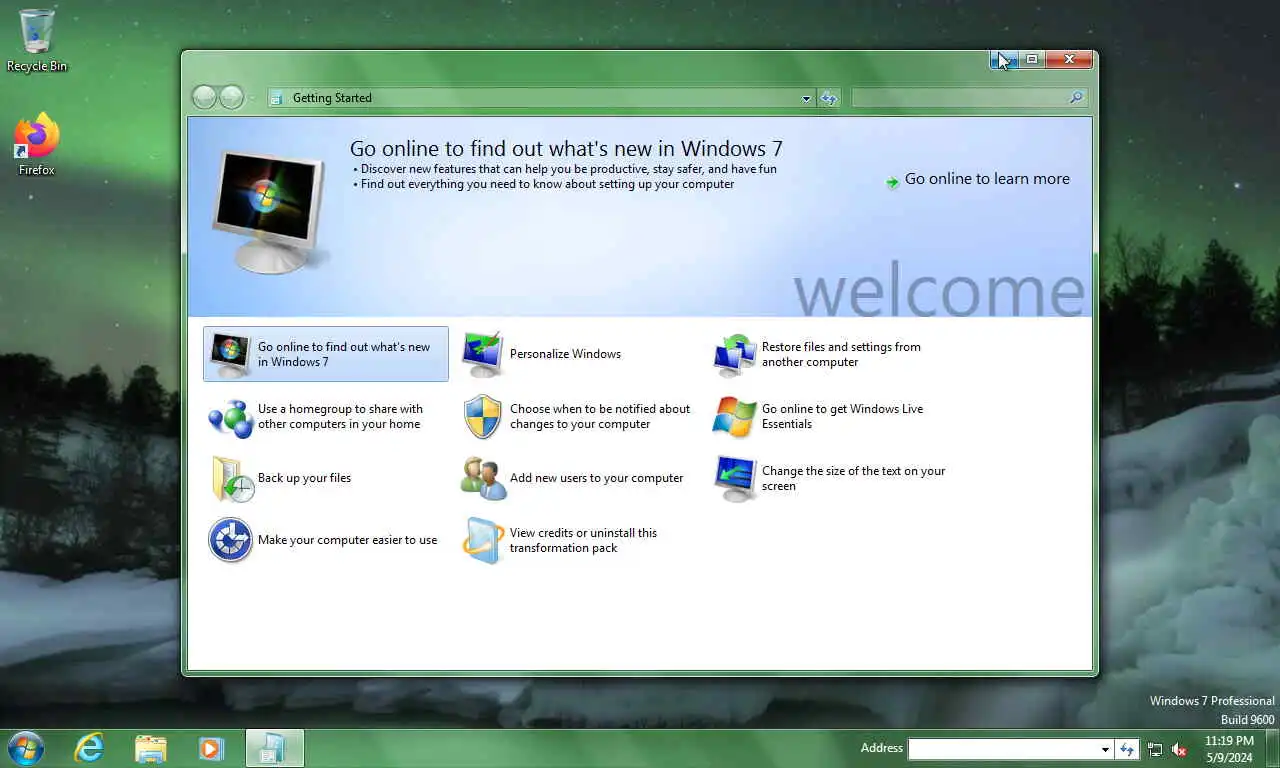
Task: Launch the Firefox desktop shortcut
Action: [x=37, y=145]
